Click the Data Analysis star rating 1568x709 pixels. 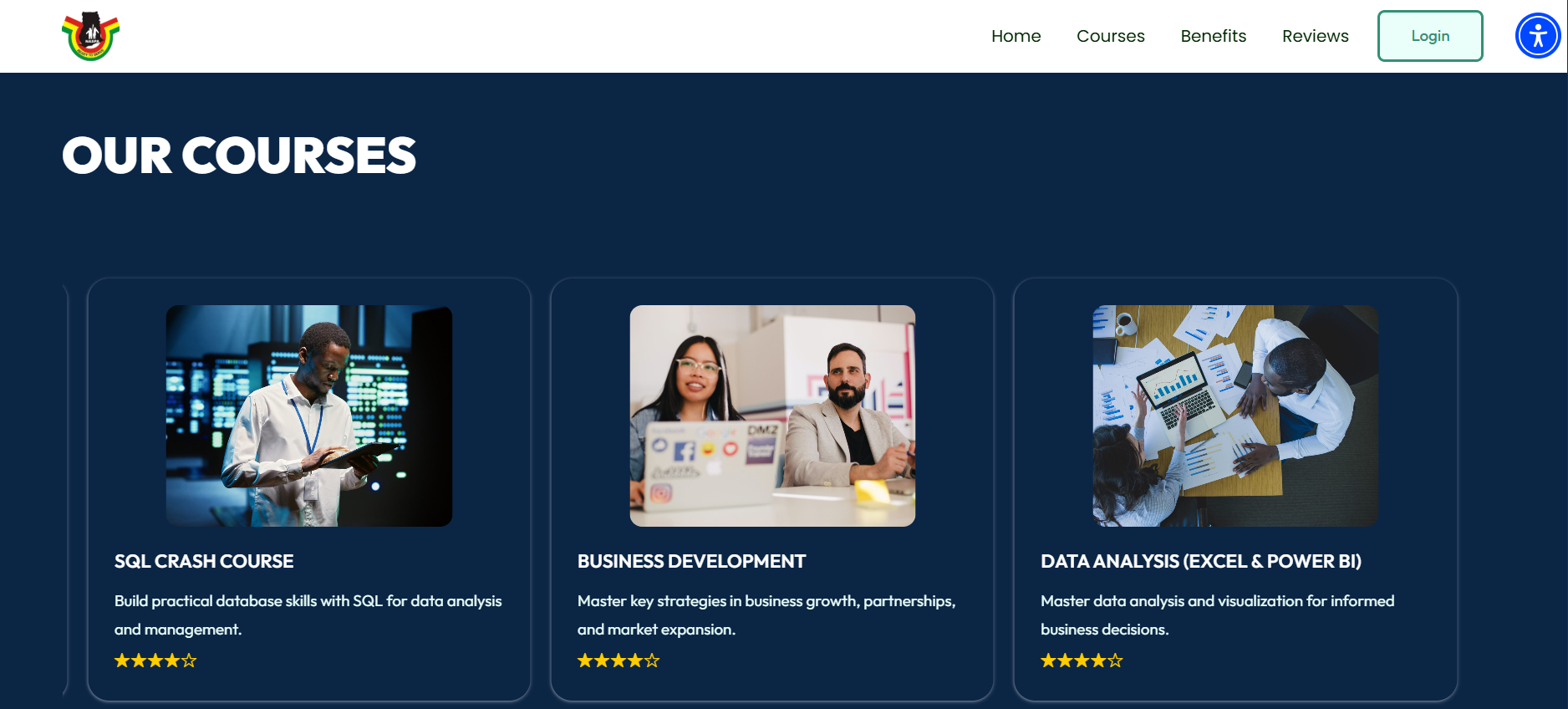pyautogui.click(x=1082, y=661)
